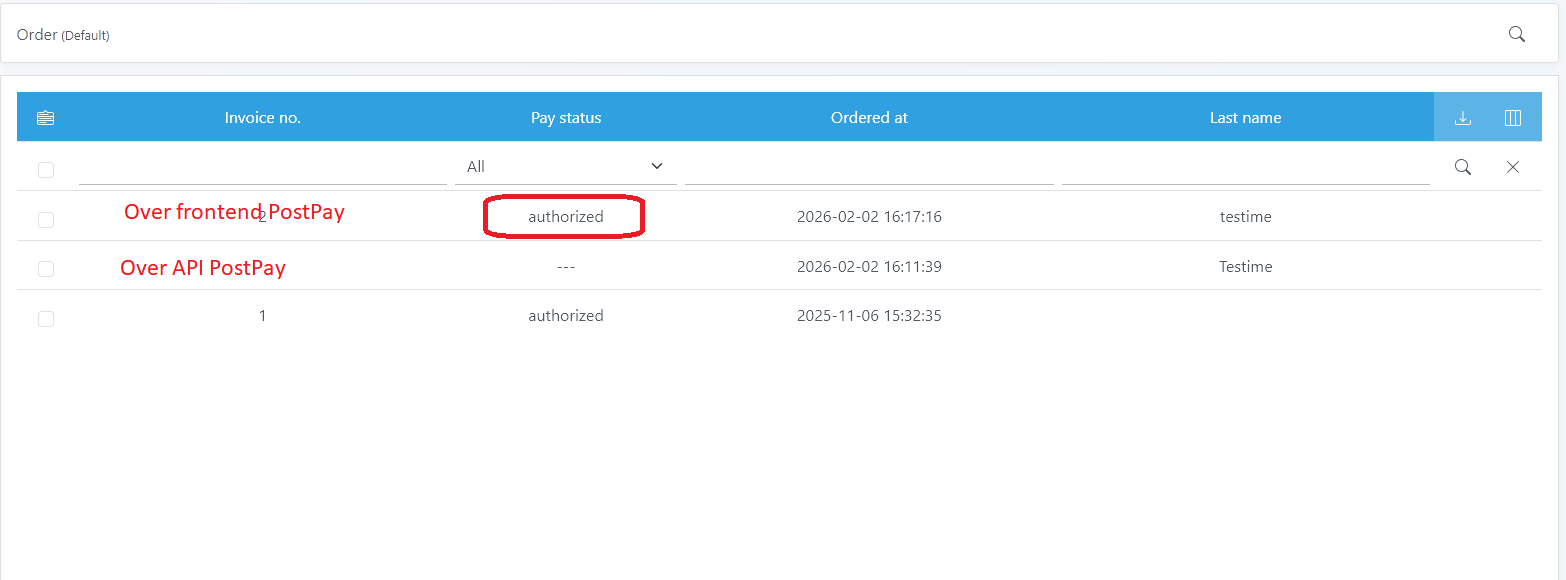Open the column chooser icon in table header
Screen dimensions: 1566x580
coord(1512,118)
